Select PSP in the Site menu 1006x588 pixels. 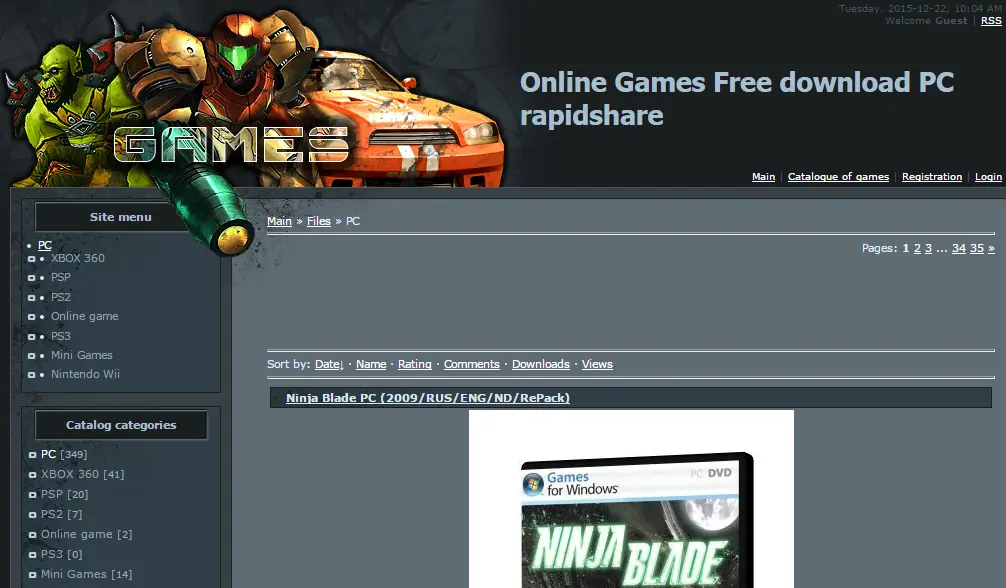click(x=60, y=277)
